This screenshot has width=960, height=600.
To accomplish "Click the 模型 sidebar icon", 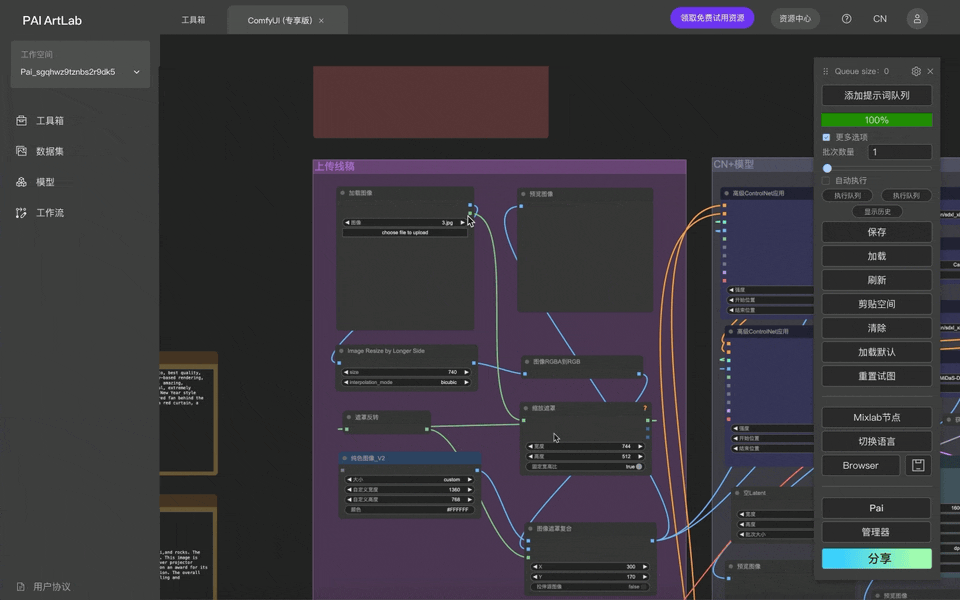I will (22, 183).
